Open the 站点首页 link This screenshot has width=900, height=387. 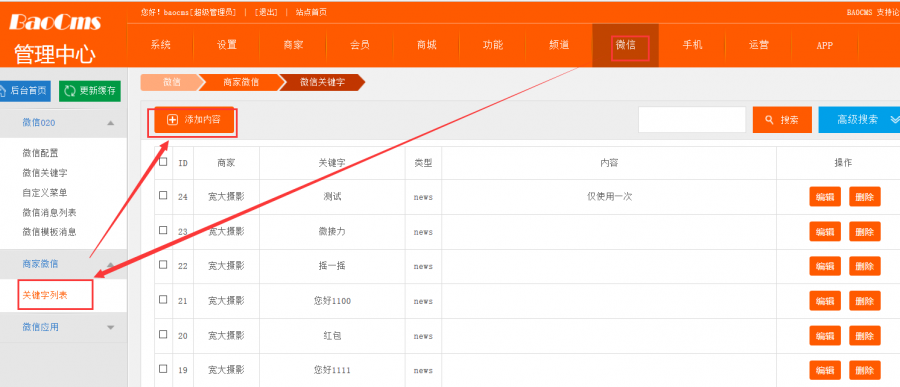click(311, 12)
